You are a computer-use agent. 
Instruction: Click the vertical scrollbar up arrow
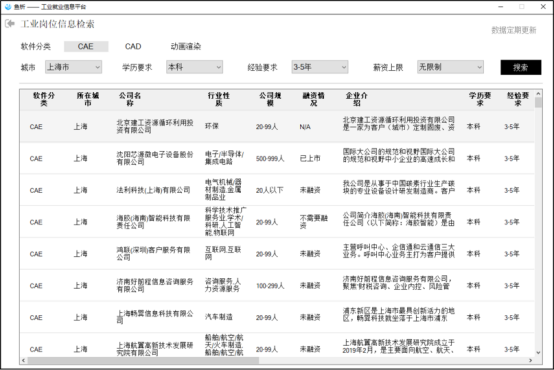(538, 94)
